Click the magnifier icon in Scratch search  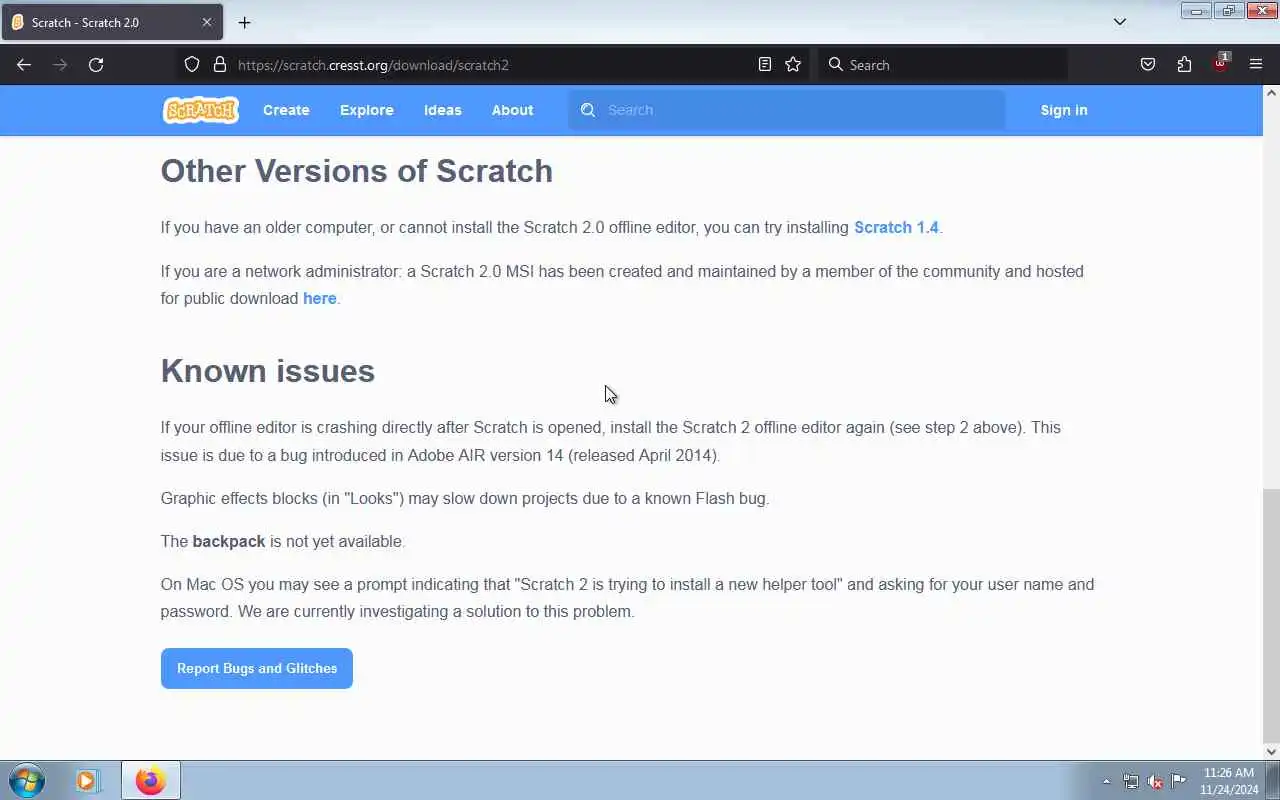pos(588,110)
